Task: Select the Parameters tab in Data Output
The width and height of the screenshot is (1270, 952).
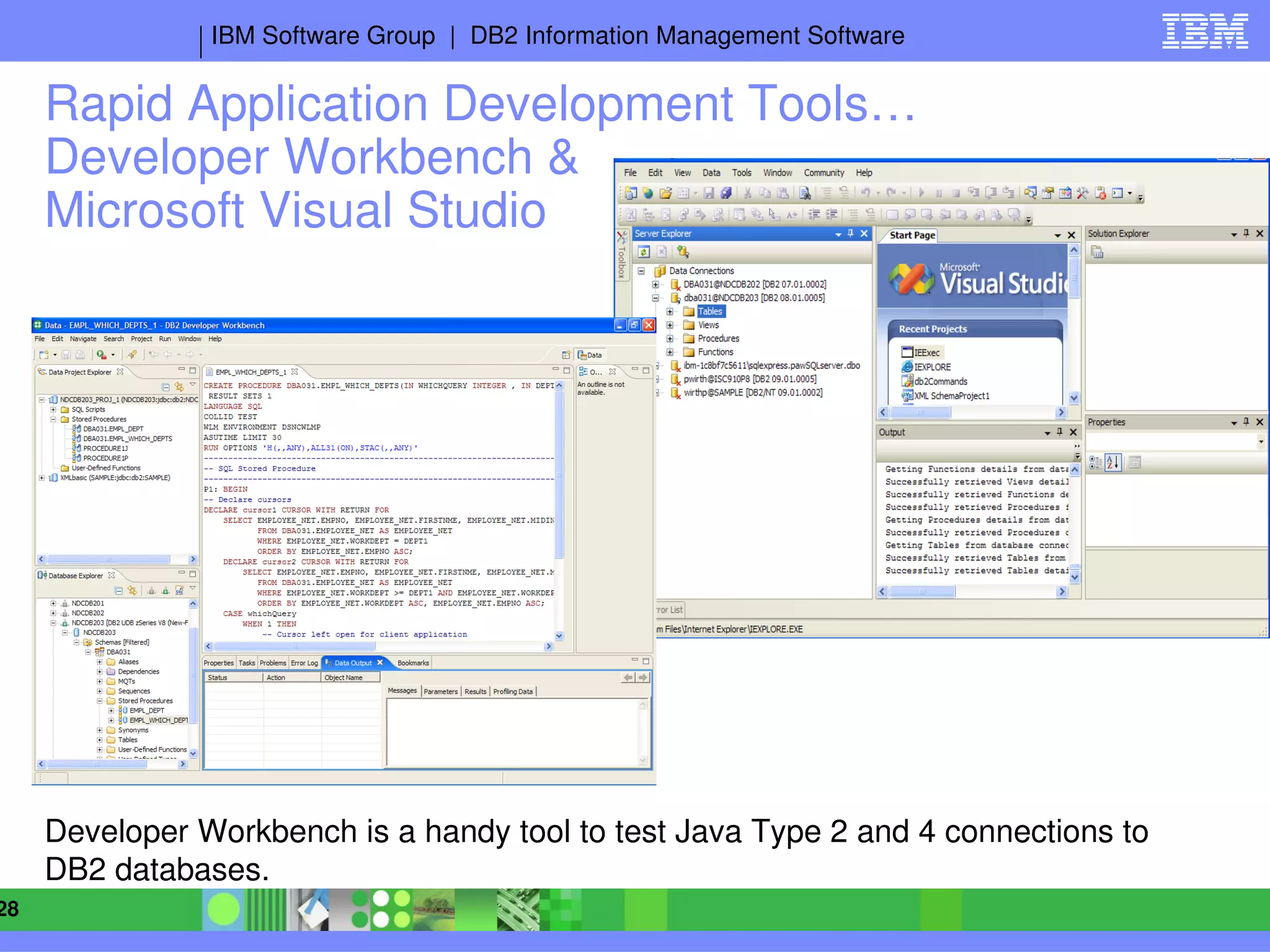Action: 441,692
